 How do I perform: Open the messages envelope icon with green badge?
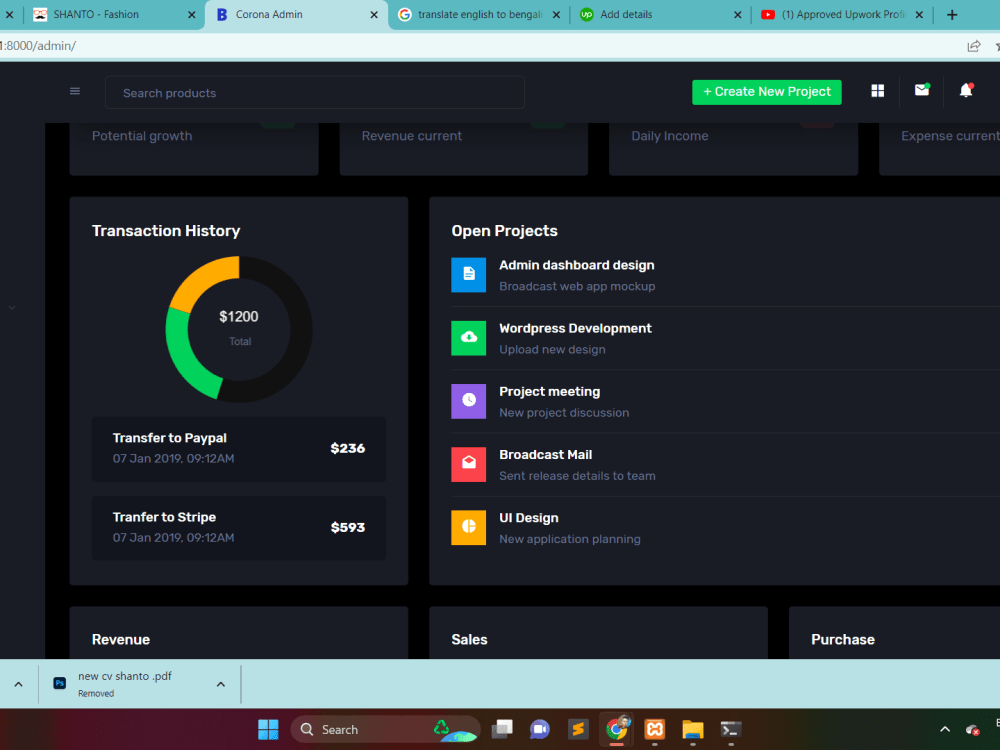[x=921, y=91]
